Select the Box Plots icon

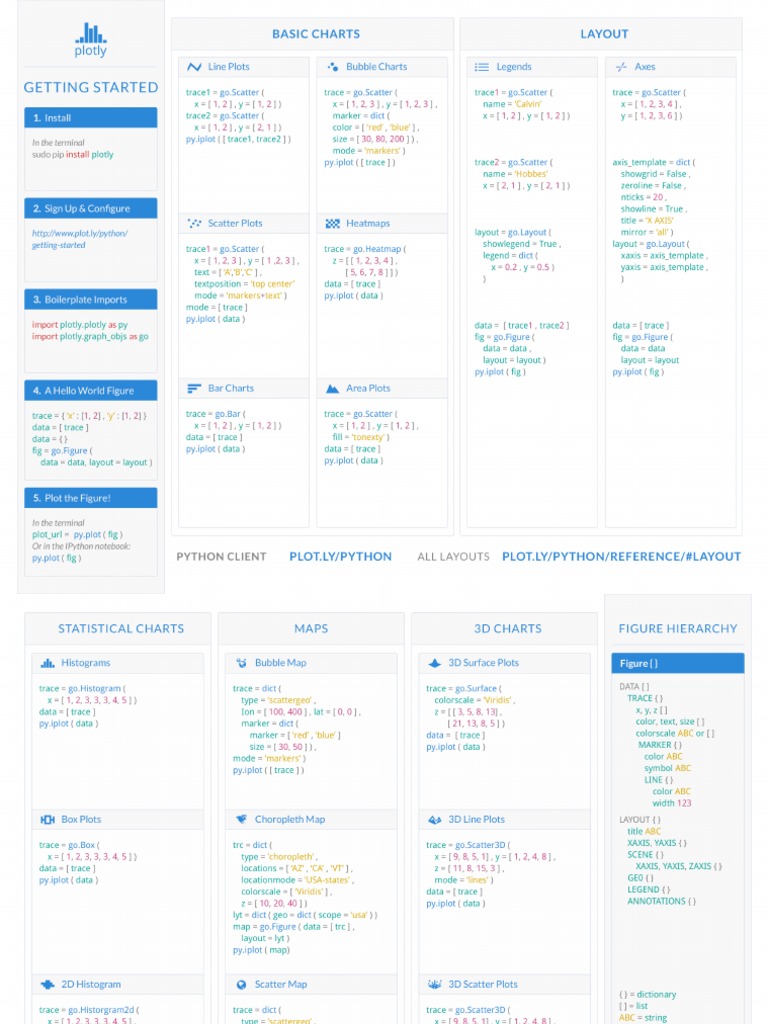pos(48,820)
